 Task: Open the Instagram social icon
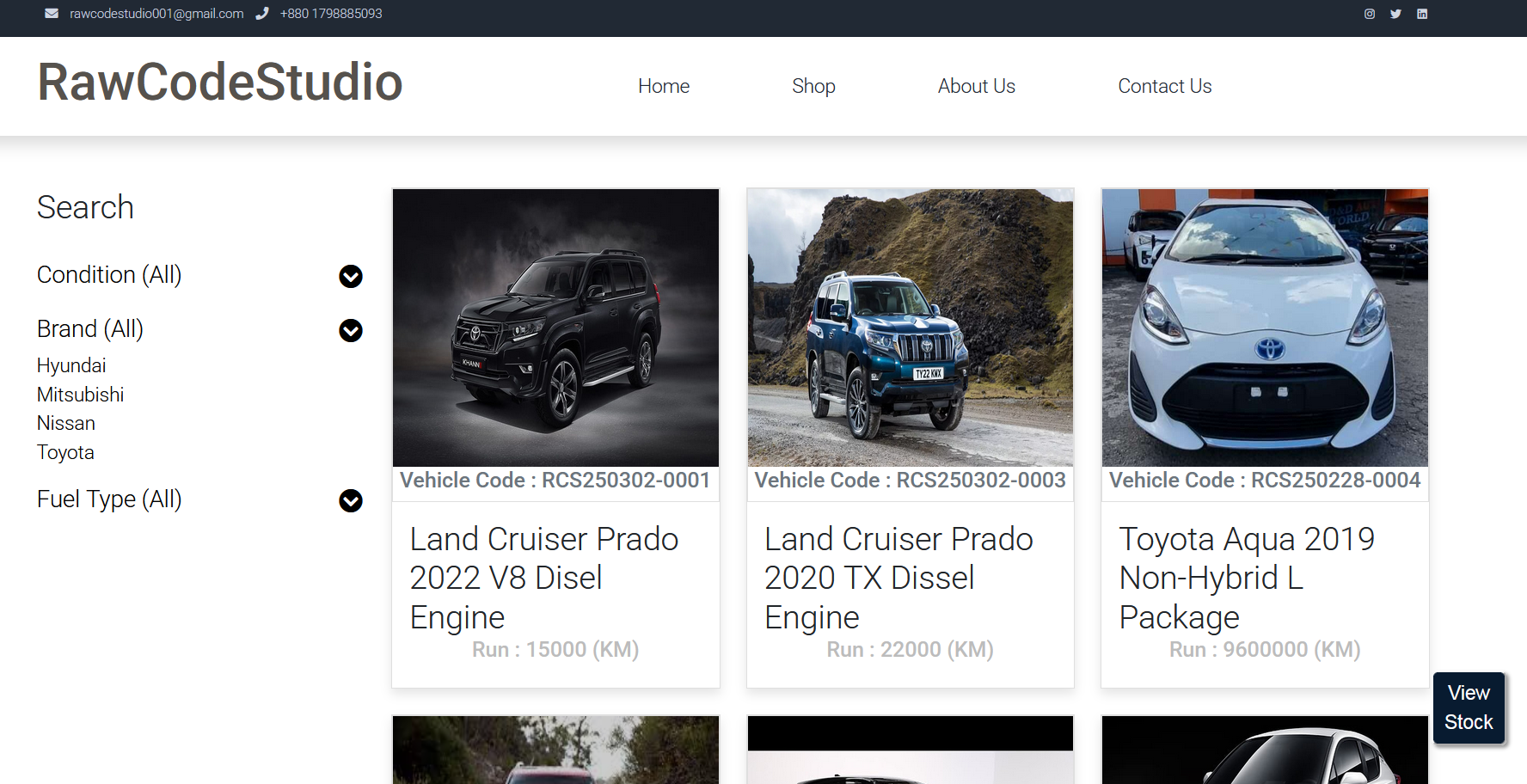point(1370,14)
